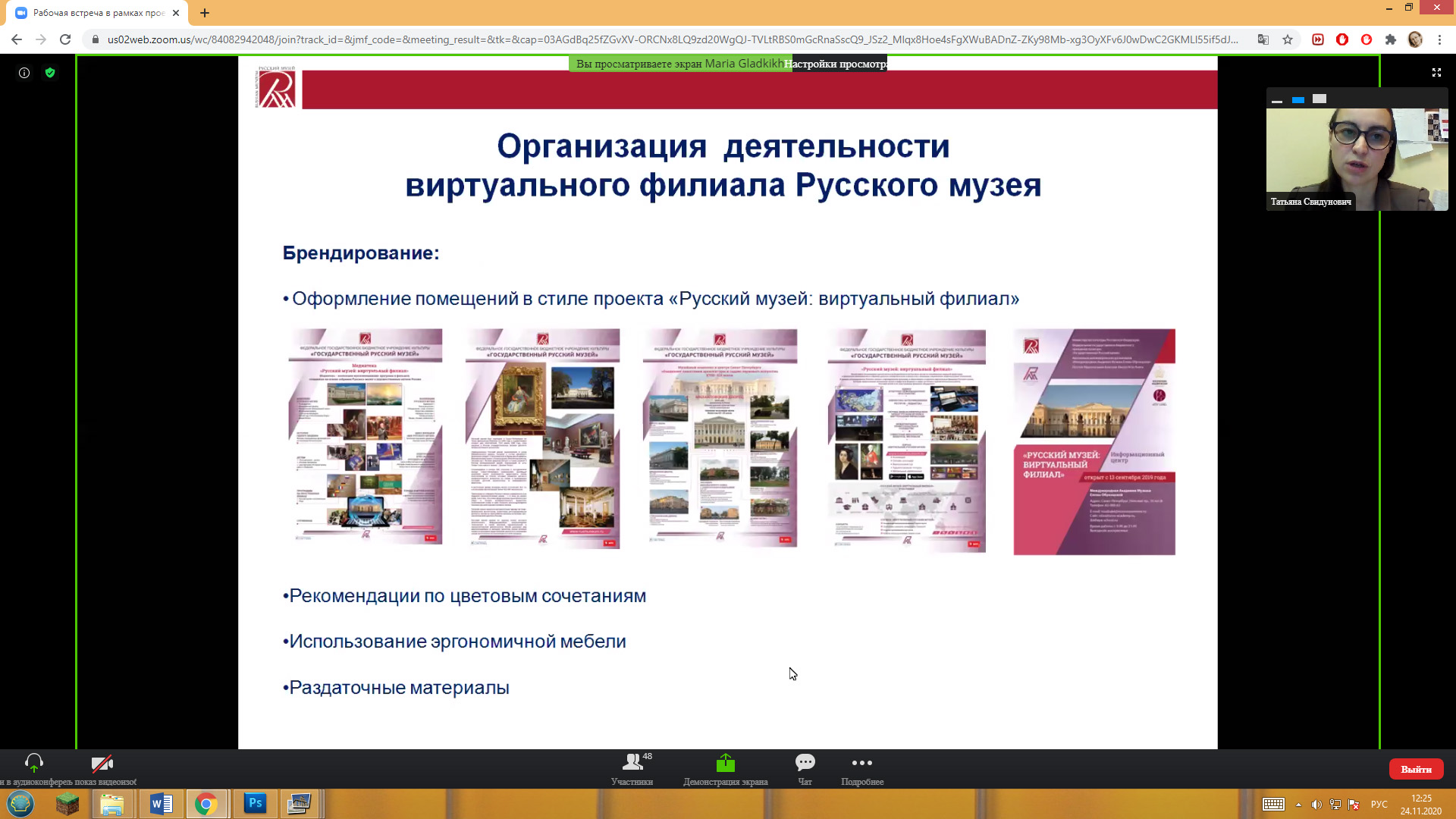1456x819 pixels.
Task: Open meeting info circle icon
Action: 24,73
